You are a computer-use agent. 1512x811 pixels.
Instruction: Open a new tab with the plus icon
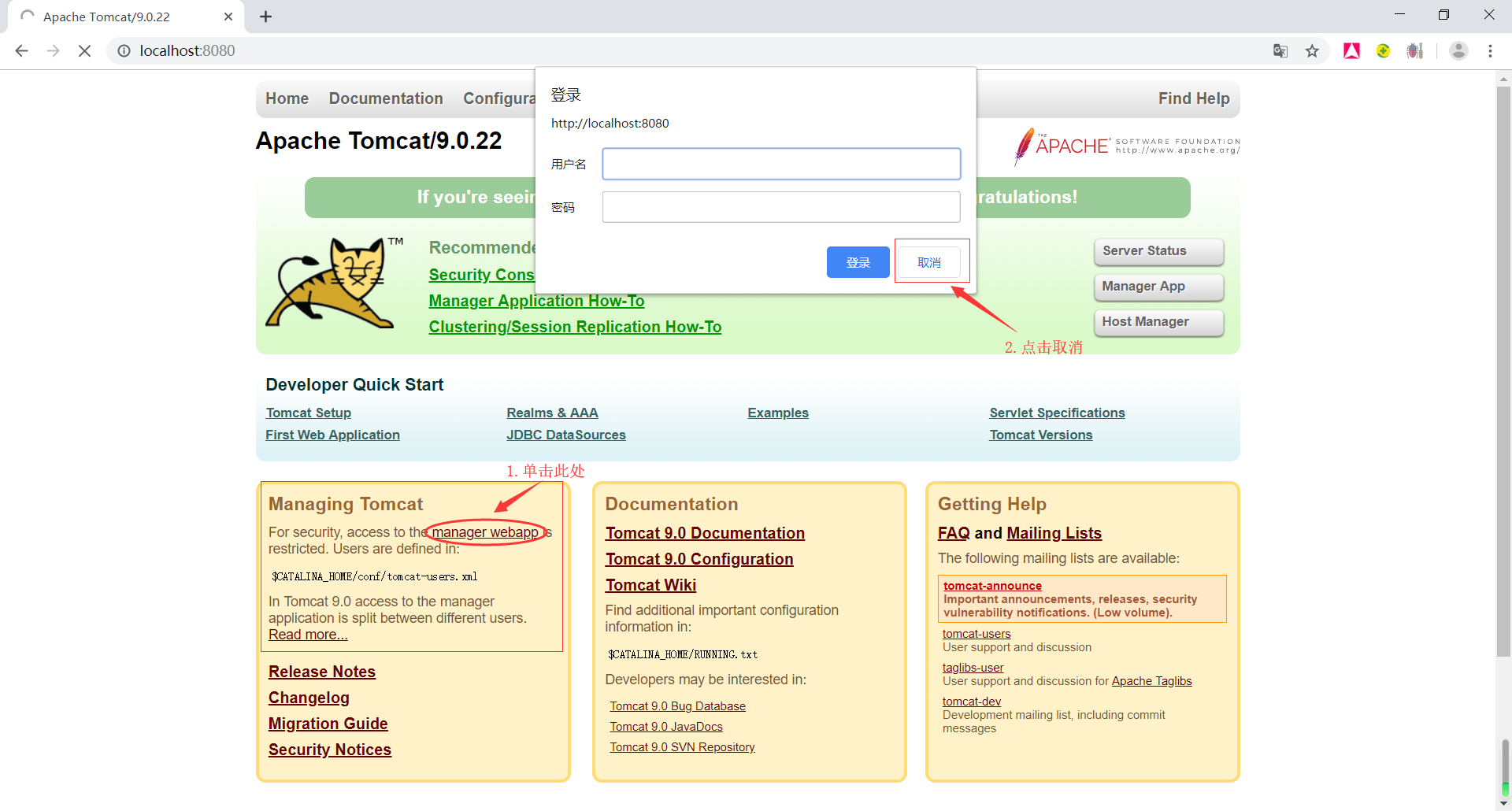click(266, 17)
